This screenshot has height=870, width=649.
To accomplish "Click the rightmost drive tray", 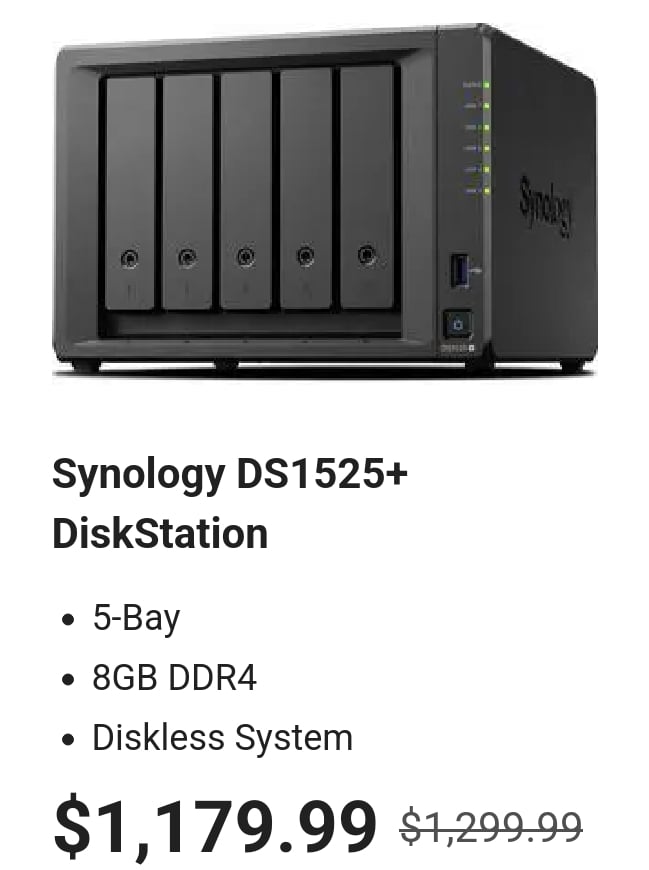I will 367,186.
